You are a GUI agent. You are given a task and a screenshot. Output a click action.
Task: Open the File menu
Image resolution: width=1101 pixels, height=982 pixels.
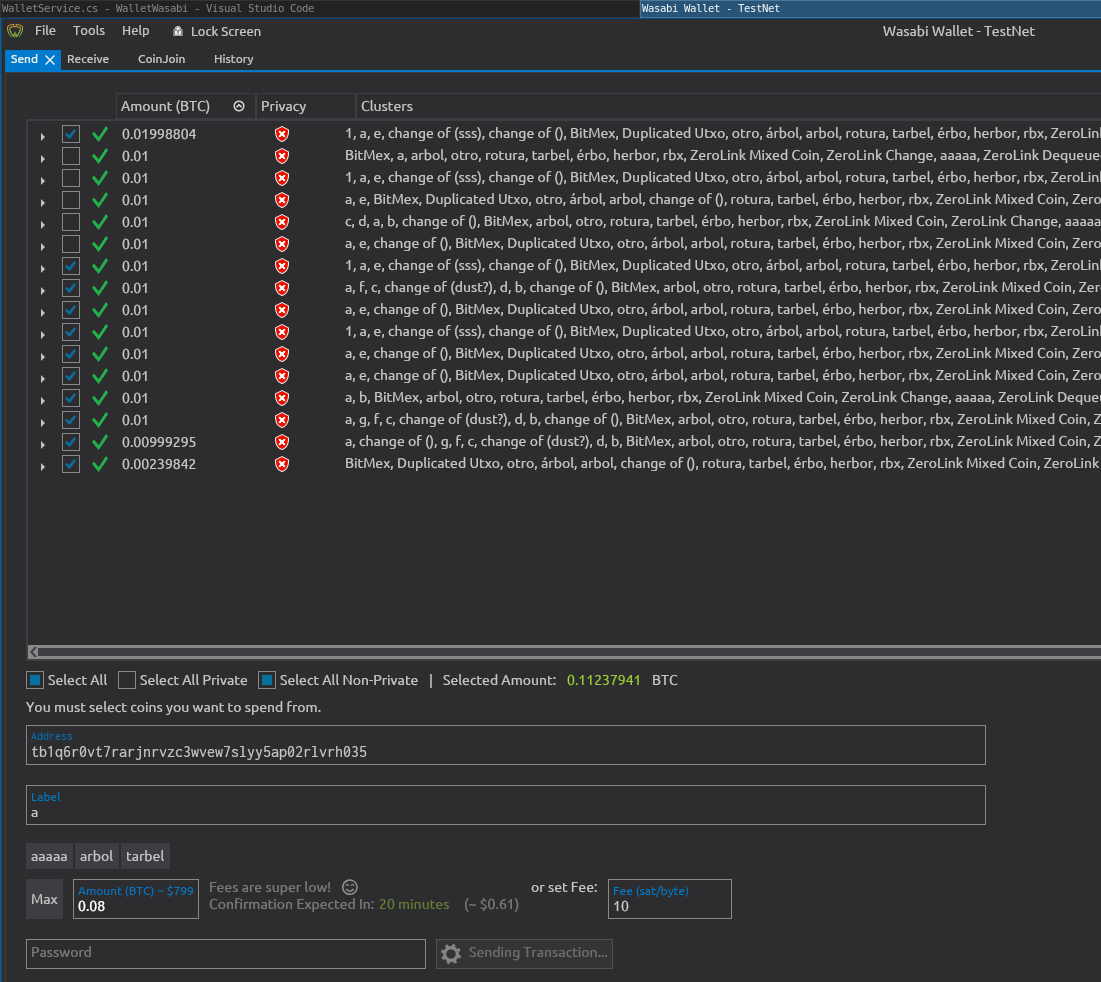pyautogui.click(x=45, y=31)
